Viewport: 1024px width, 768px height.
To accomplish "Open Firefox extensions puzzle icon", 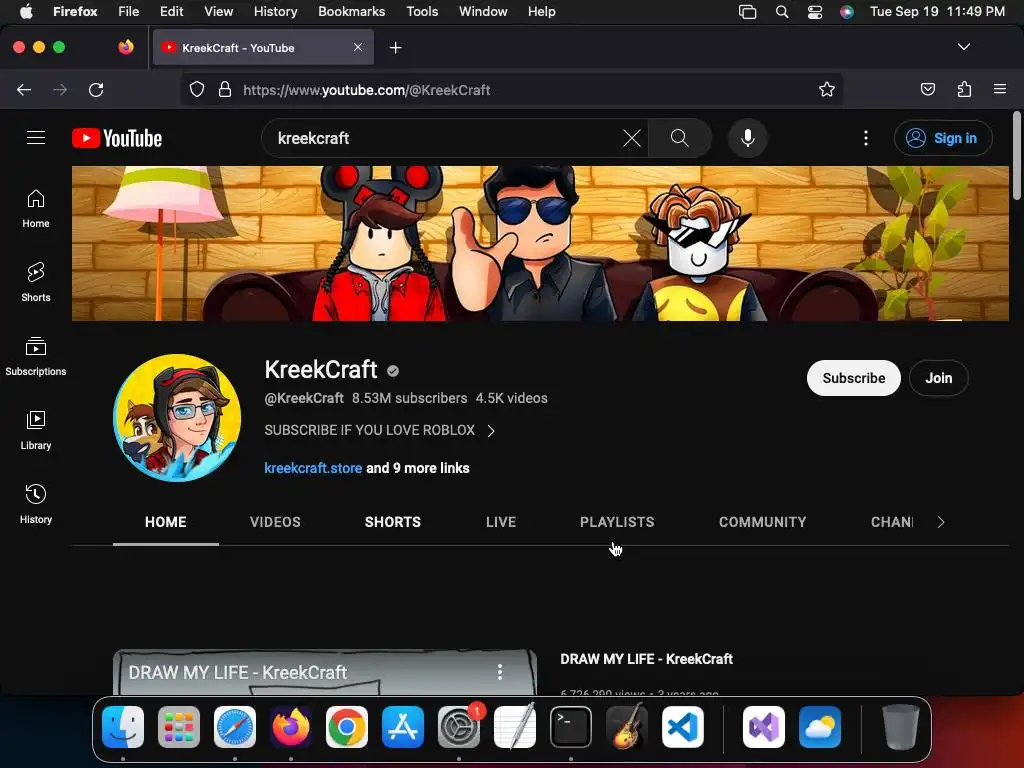I will pyautogui.click(x=964, y=90).
